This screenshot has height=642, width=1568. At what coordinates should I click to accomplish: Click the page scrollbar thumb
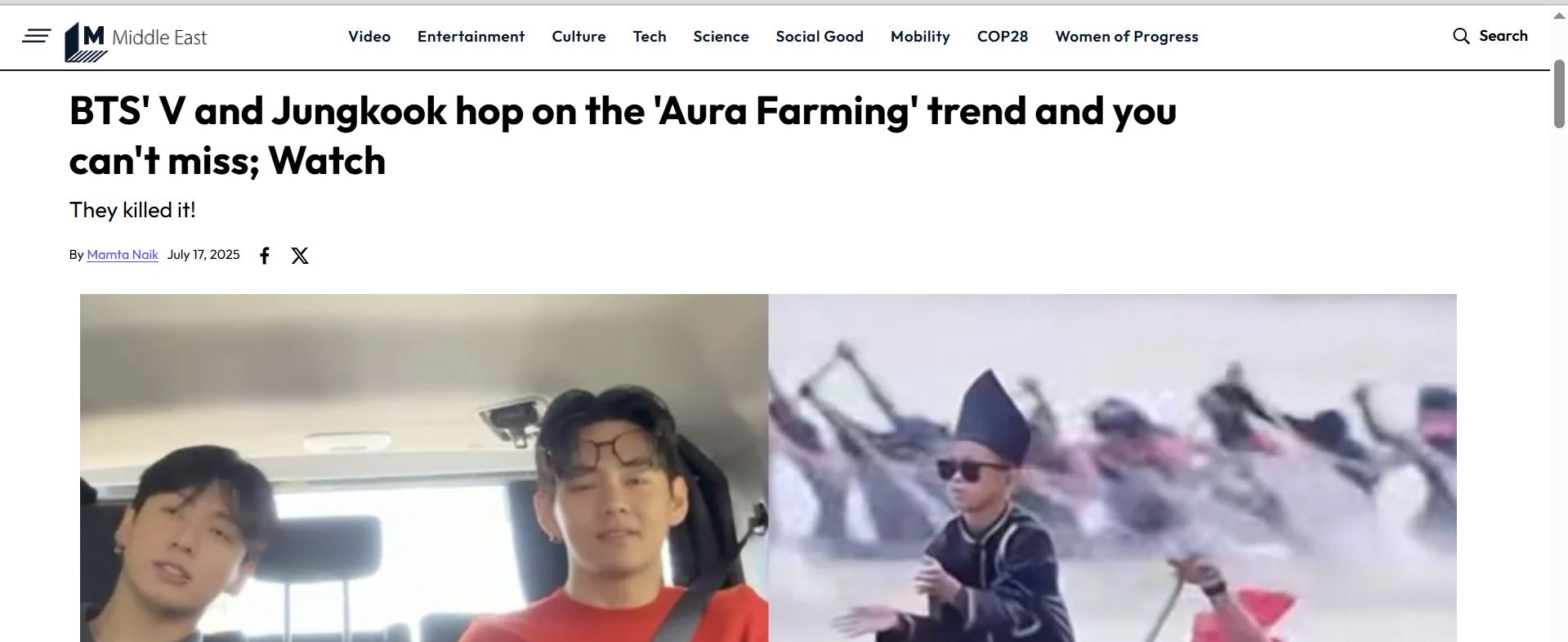[x=1559, y=94]
